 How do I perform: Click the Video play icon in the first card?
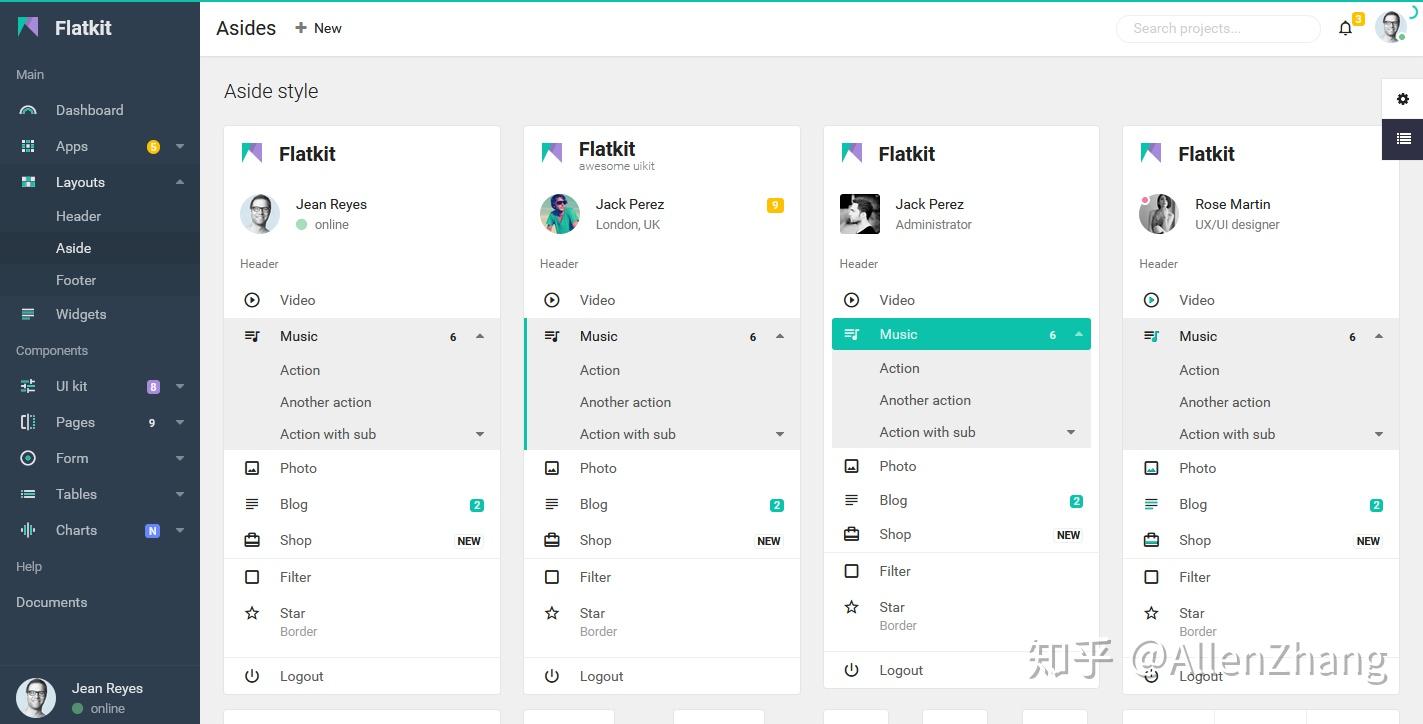252,300
